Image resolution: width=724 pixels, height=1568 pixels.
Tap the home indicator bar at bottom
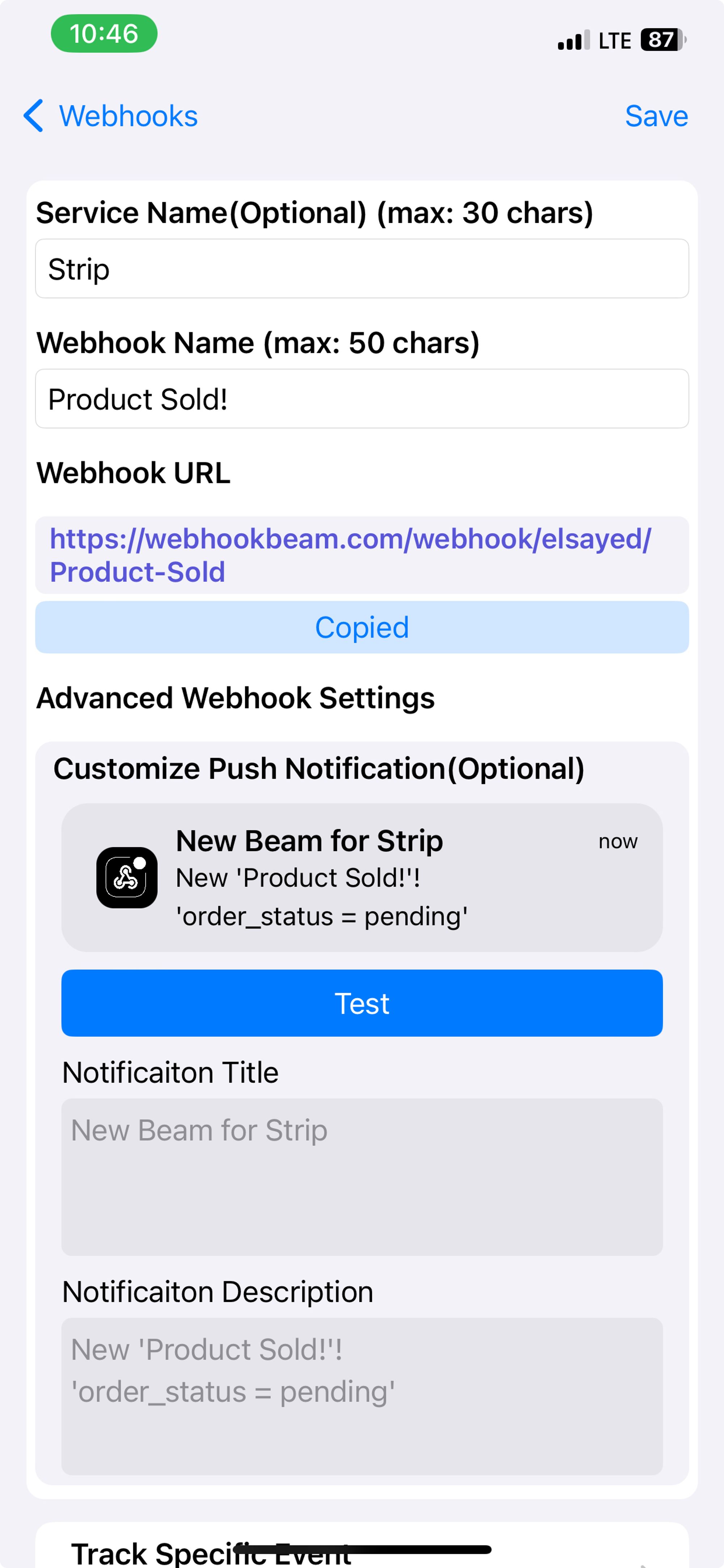coord(362,1549)
